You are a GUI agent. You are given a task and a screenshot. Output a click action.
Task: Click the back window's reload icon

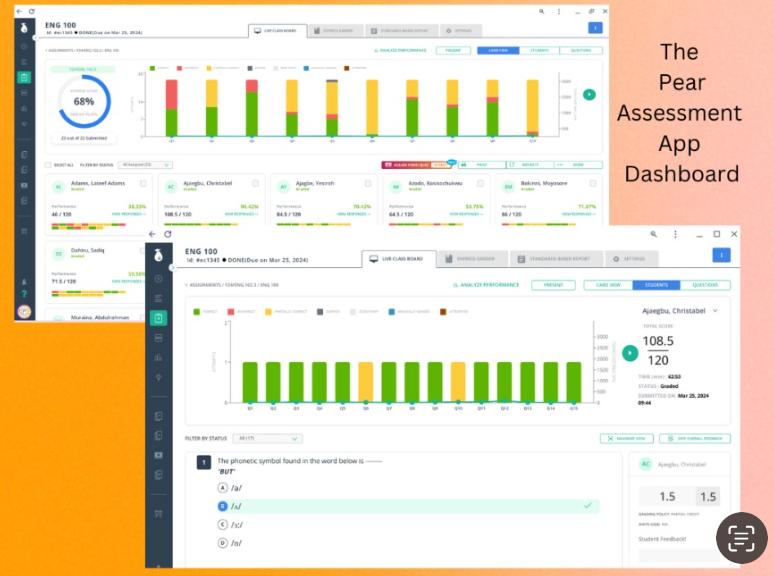(x=32, y=11)
